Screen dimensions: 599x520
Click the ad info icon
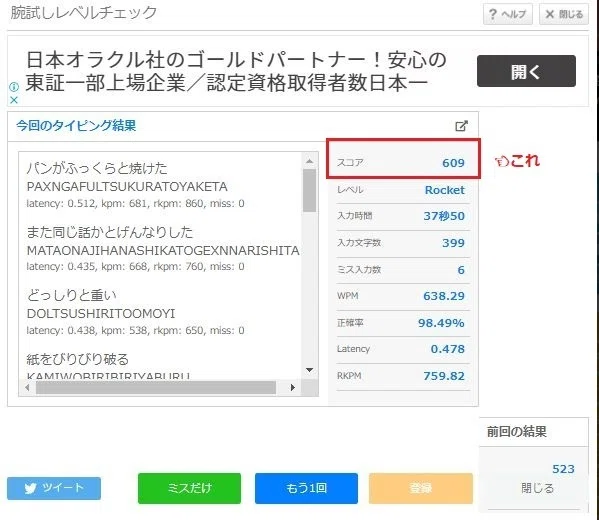click(x=14, y=87)
